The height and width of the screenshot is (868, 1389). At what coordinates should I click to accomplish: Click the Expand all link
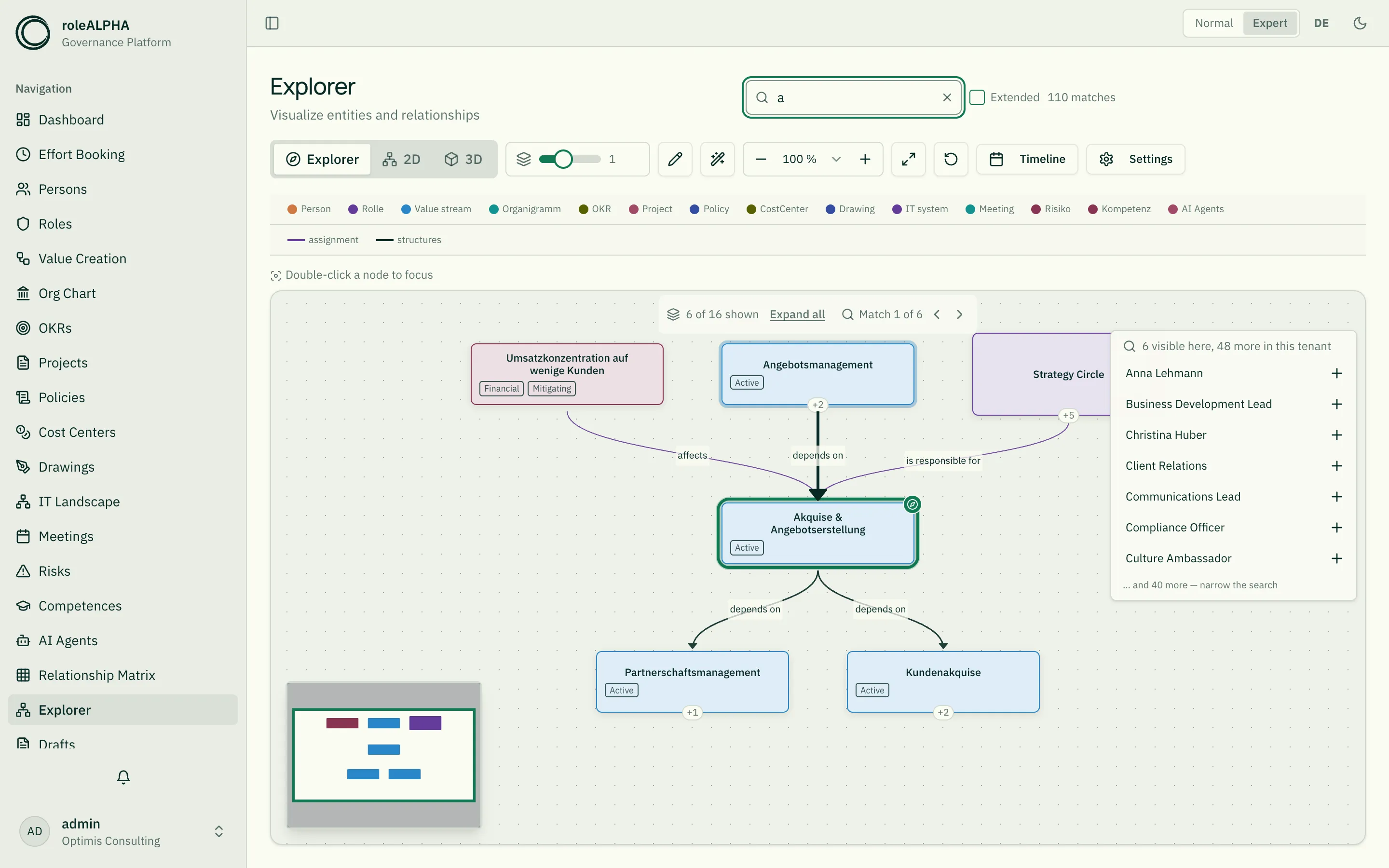(797, 314)
